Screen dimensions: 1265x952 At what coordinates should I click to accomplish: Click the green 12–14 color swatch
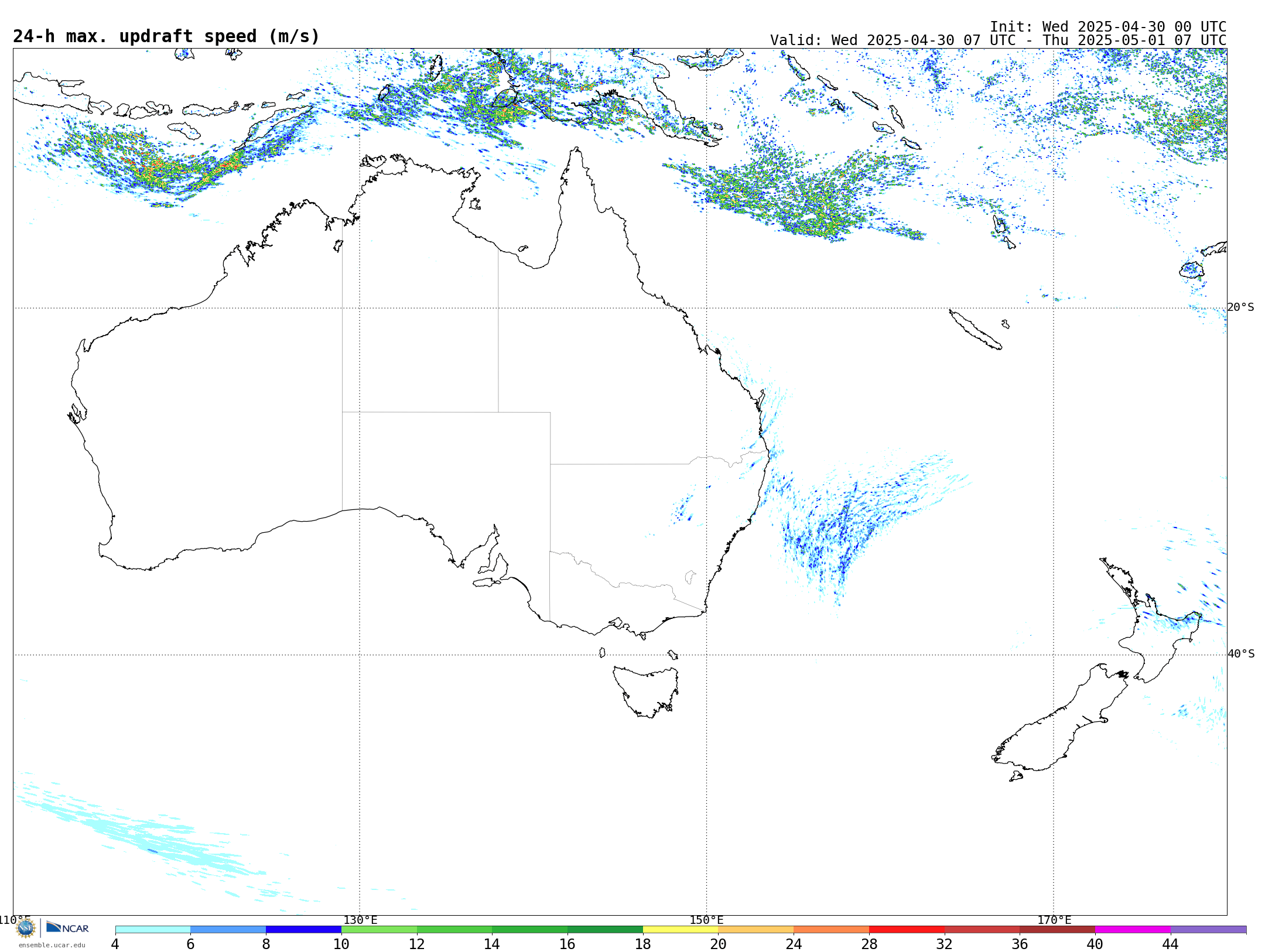coord(454,930)
